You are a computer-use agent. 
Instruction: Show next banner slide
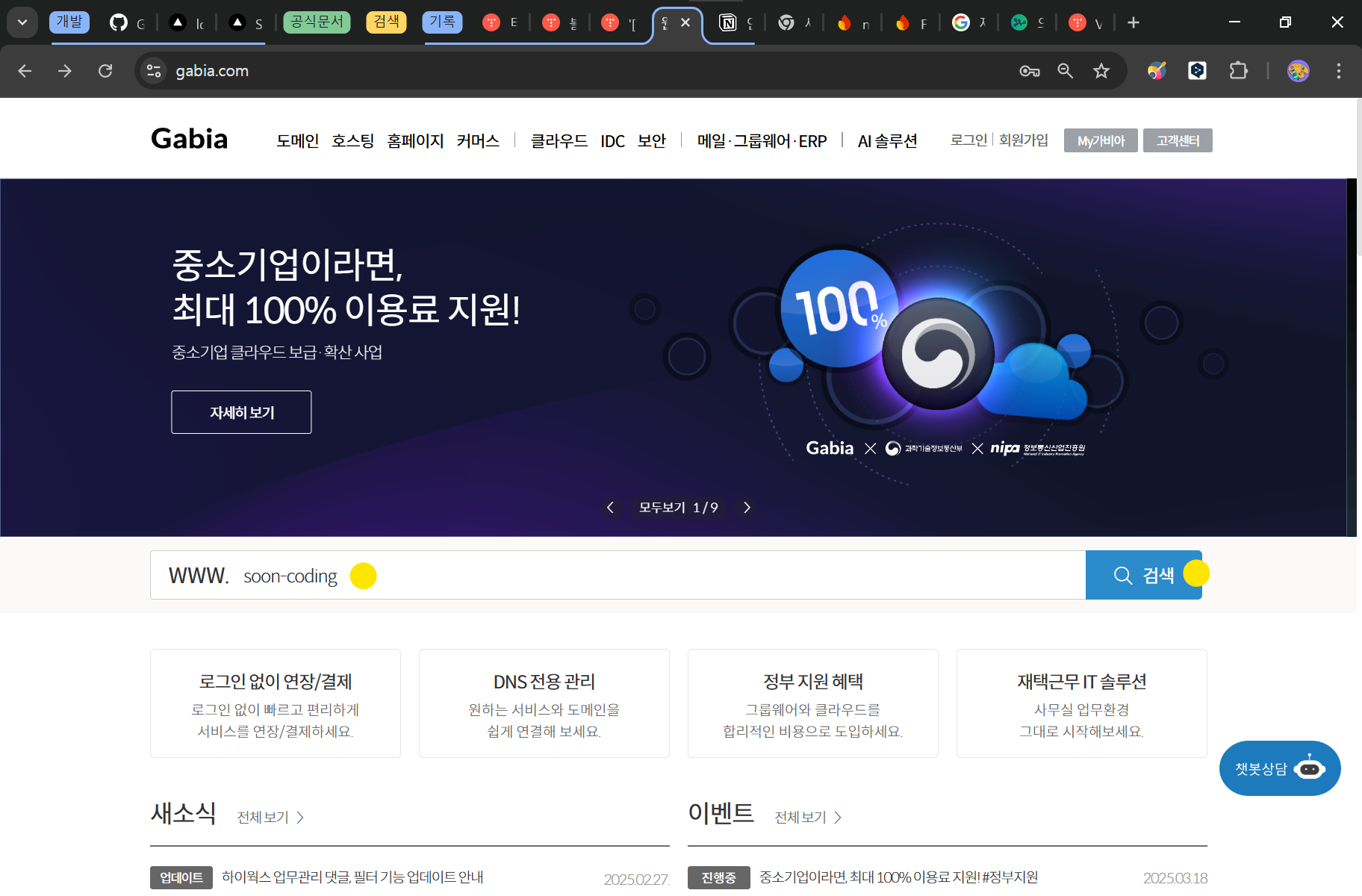[747, 508]
